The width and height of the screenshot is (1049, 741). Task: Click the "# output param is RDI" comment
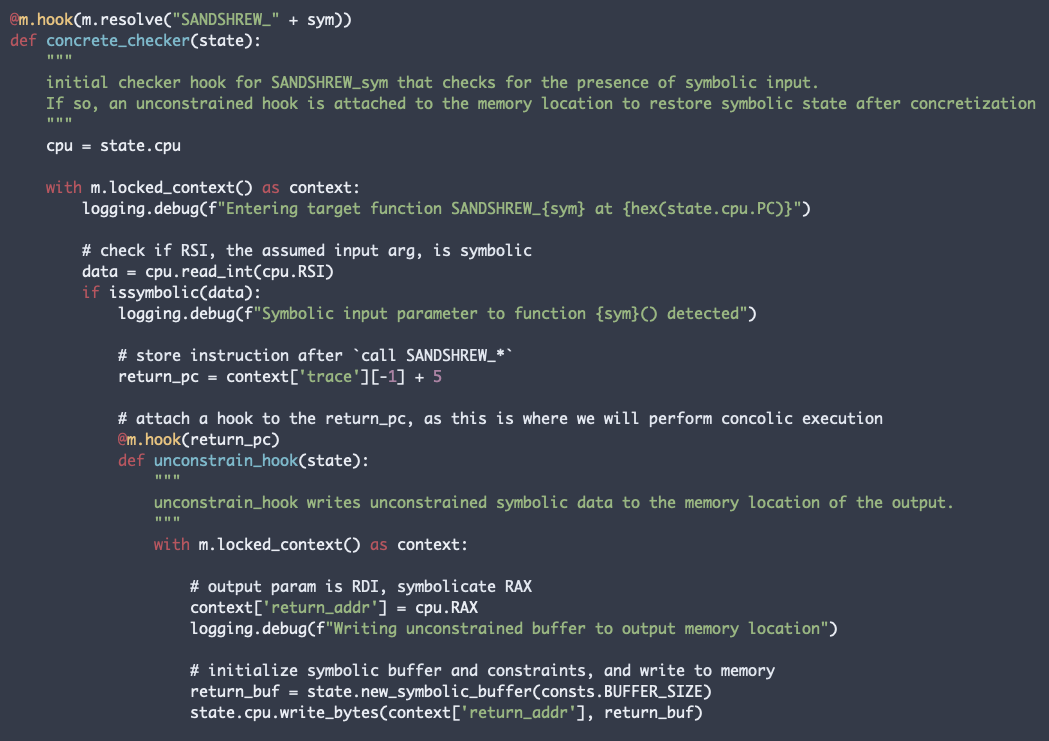360,586
